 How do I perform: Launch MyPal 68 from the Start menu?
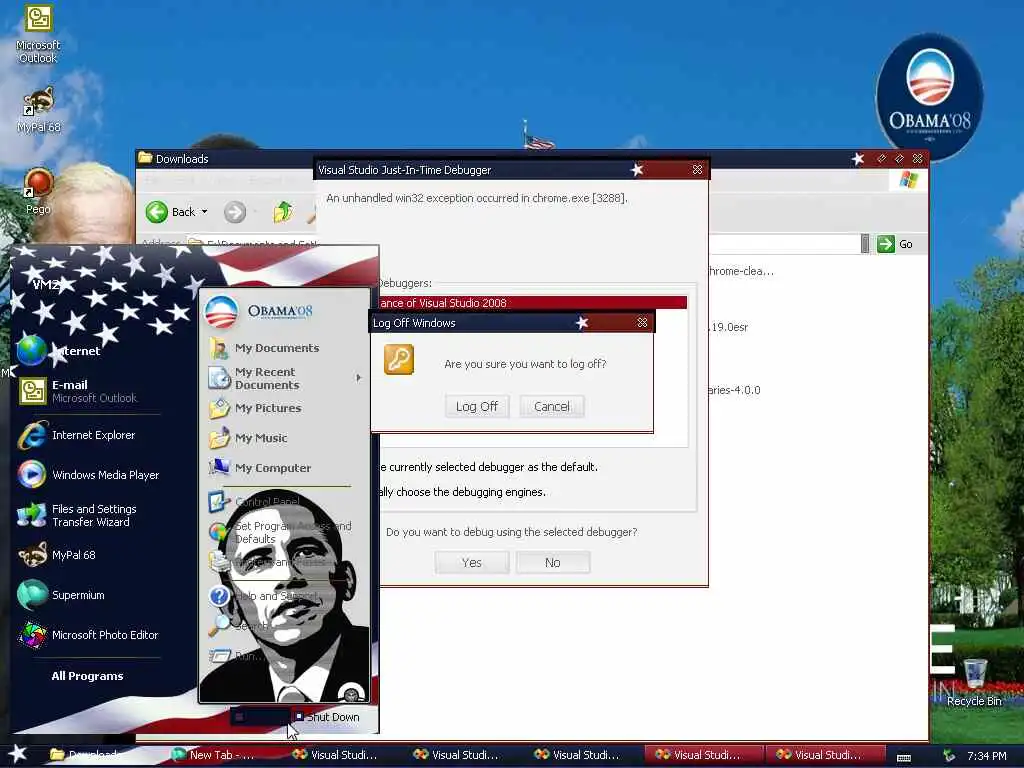click(x=57, y=555)
